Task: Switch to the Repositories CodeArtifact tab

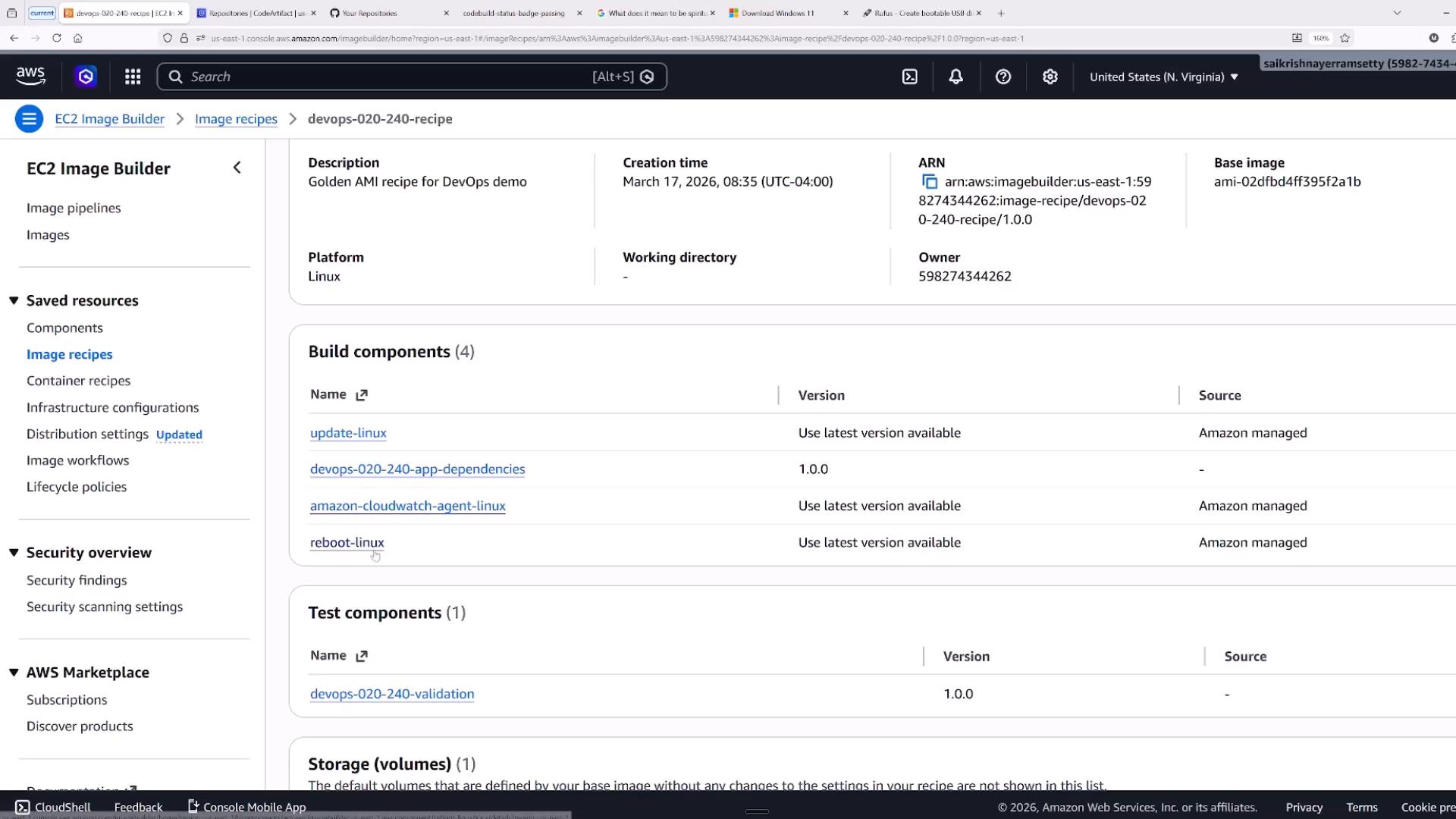Action: click(x=256, y=13)
